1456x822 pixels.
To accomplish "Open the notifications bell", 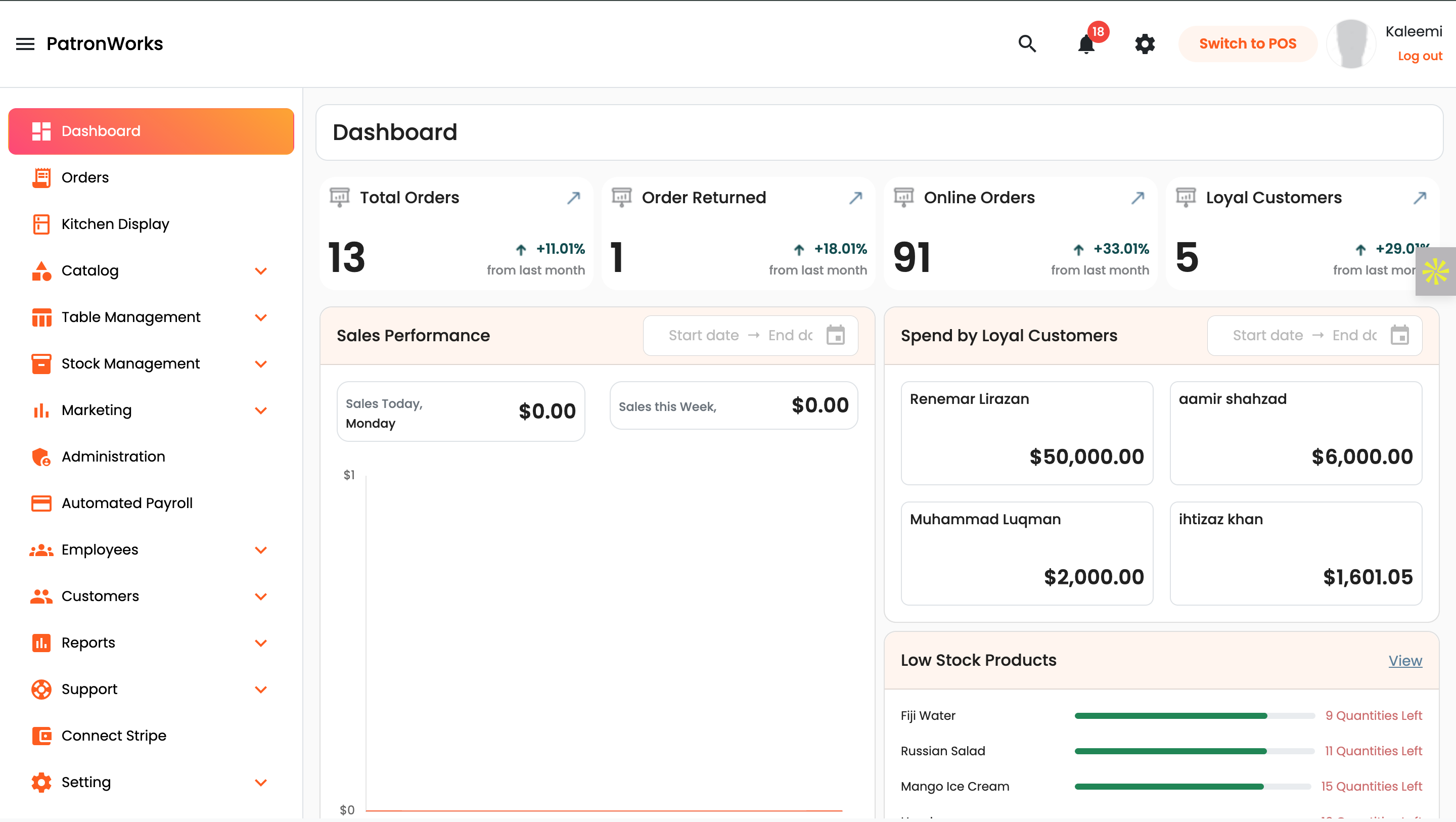I will point(1086,43).
